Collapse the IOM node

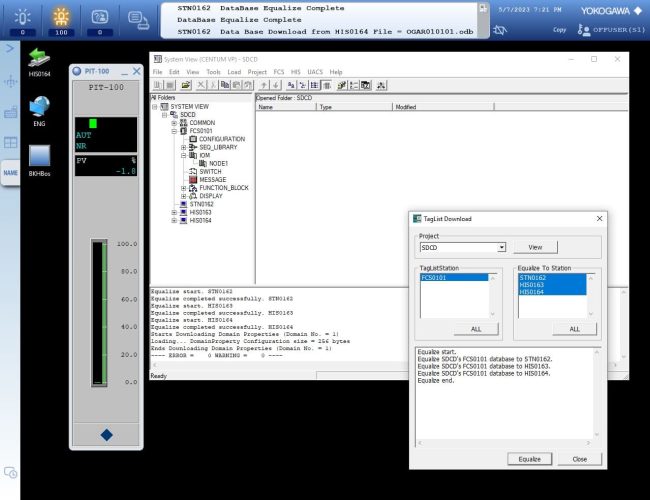click(x=184, y=155)
